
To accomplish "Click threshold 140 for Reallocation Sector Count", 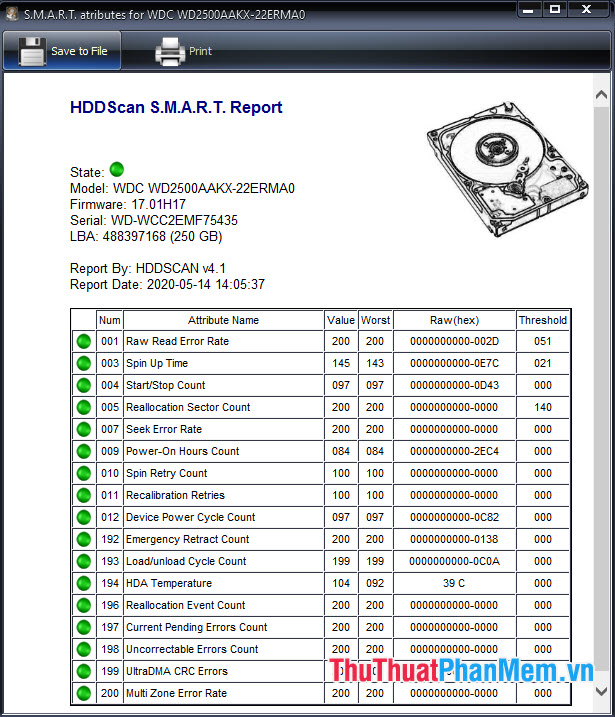I will [543, 407].
